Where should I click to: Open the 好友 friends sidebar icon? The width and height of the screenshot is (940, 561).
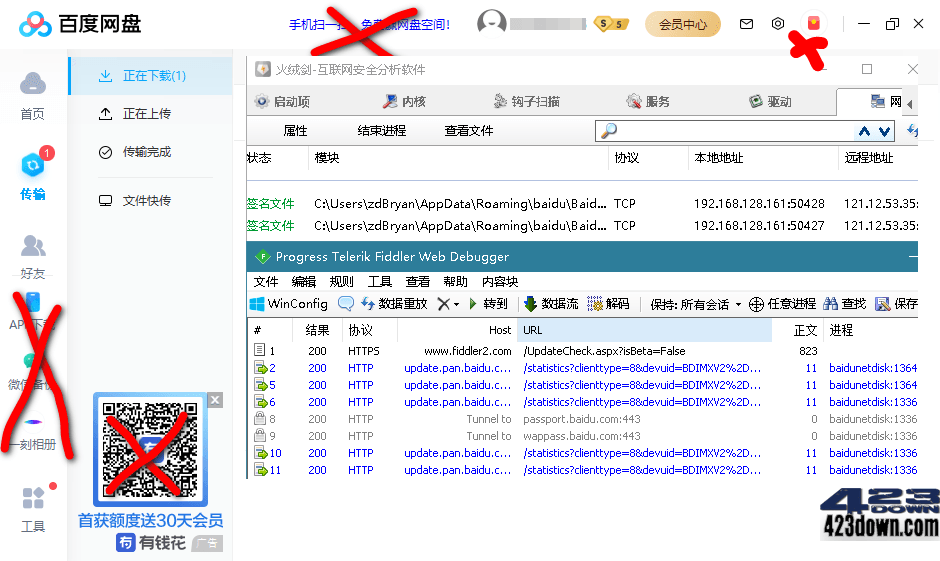click(x=33, y=246)
